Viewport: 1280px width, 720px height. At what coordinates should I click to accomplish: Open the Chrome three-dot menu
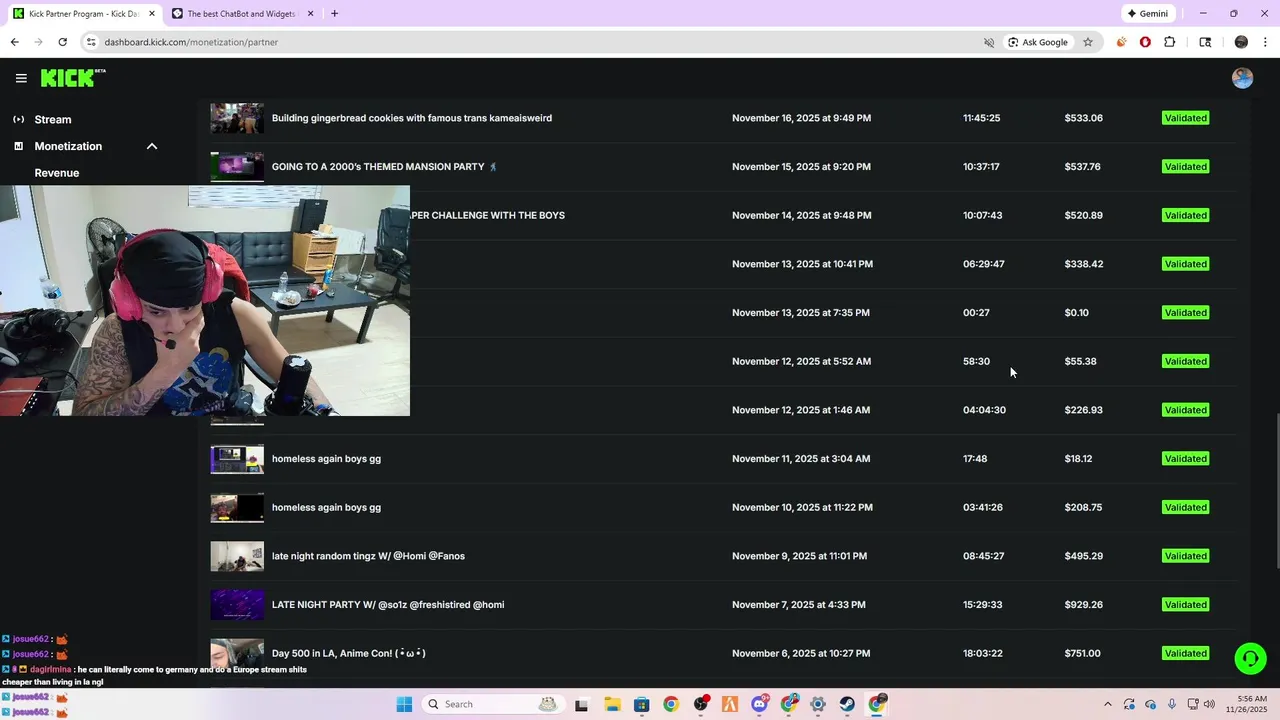[1266, 42]
